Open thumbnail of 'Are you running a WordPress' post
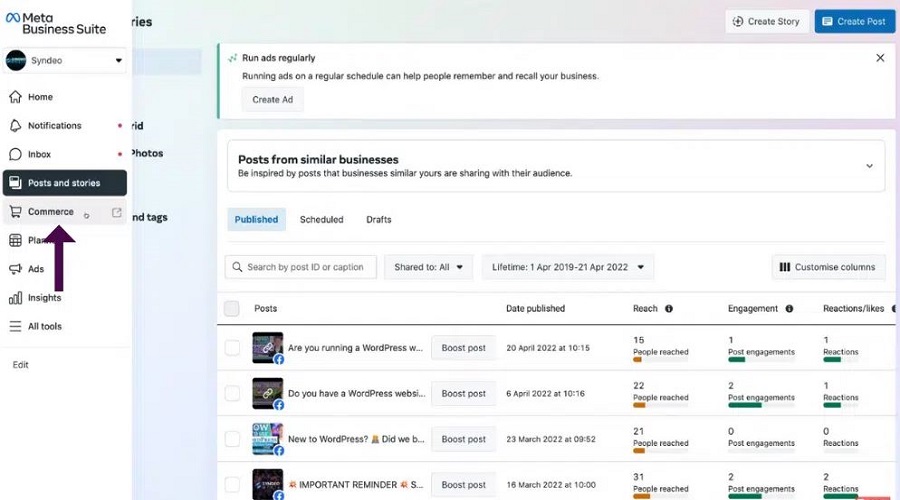Screen dimensions: 900x500 coord(267,347)
